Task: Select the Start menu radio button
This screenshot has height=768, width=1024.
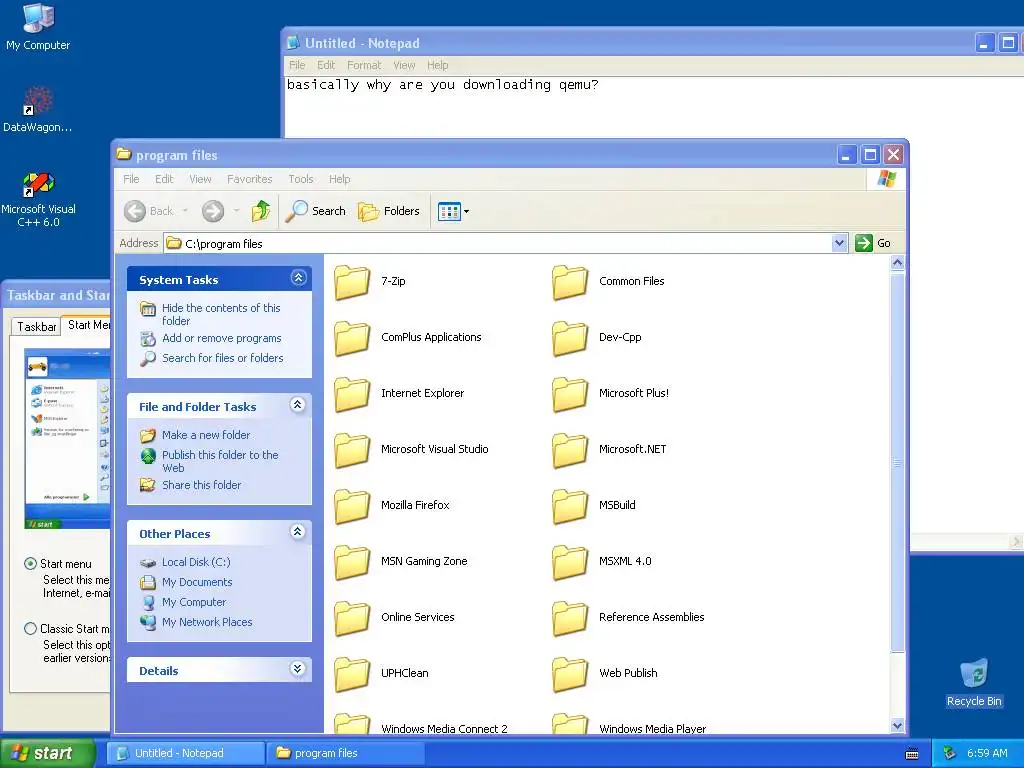Action: coord(30,564)
